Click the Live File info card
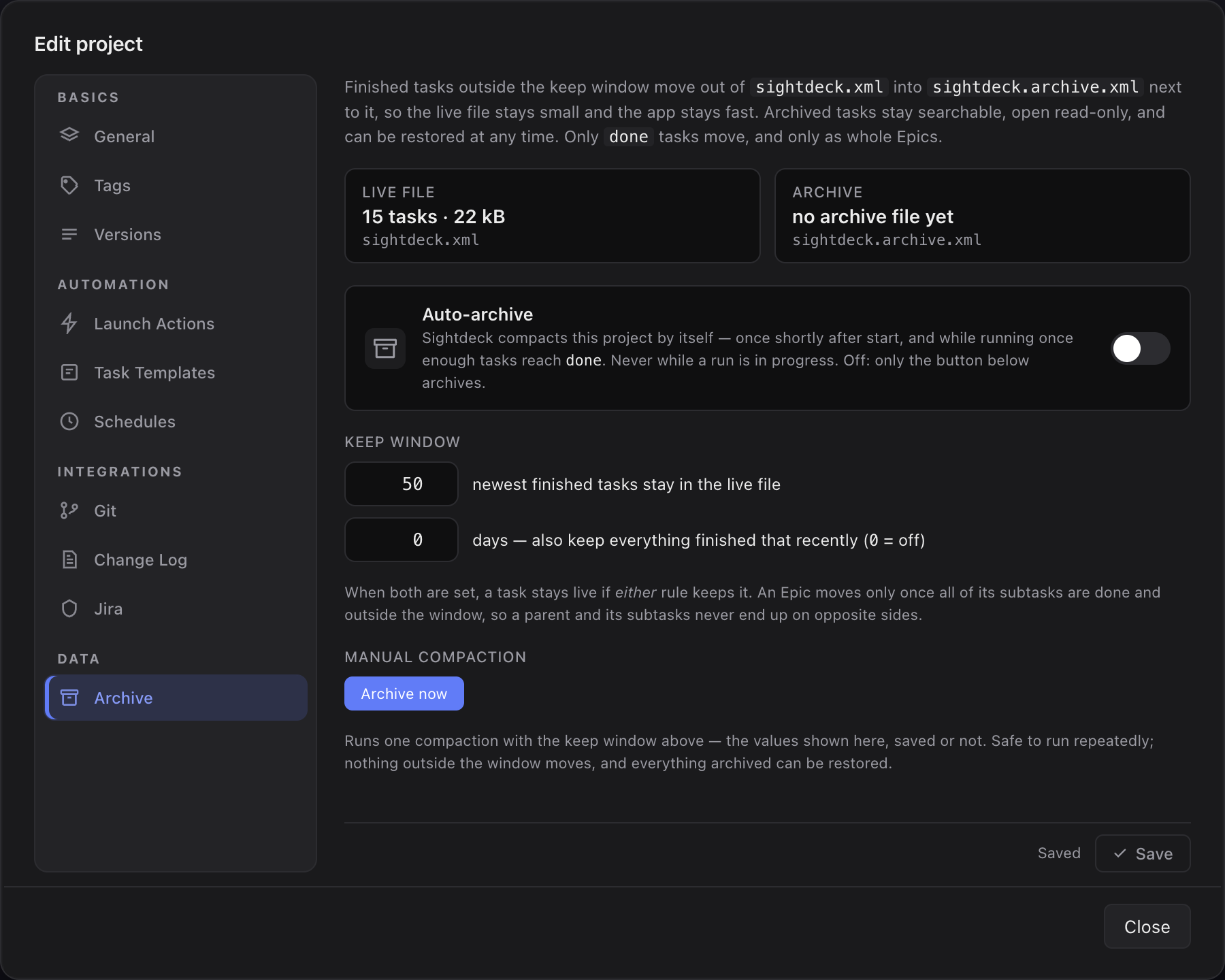1225x980 pixels. pos(553,216)
